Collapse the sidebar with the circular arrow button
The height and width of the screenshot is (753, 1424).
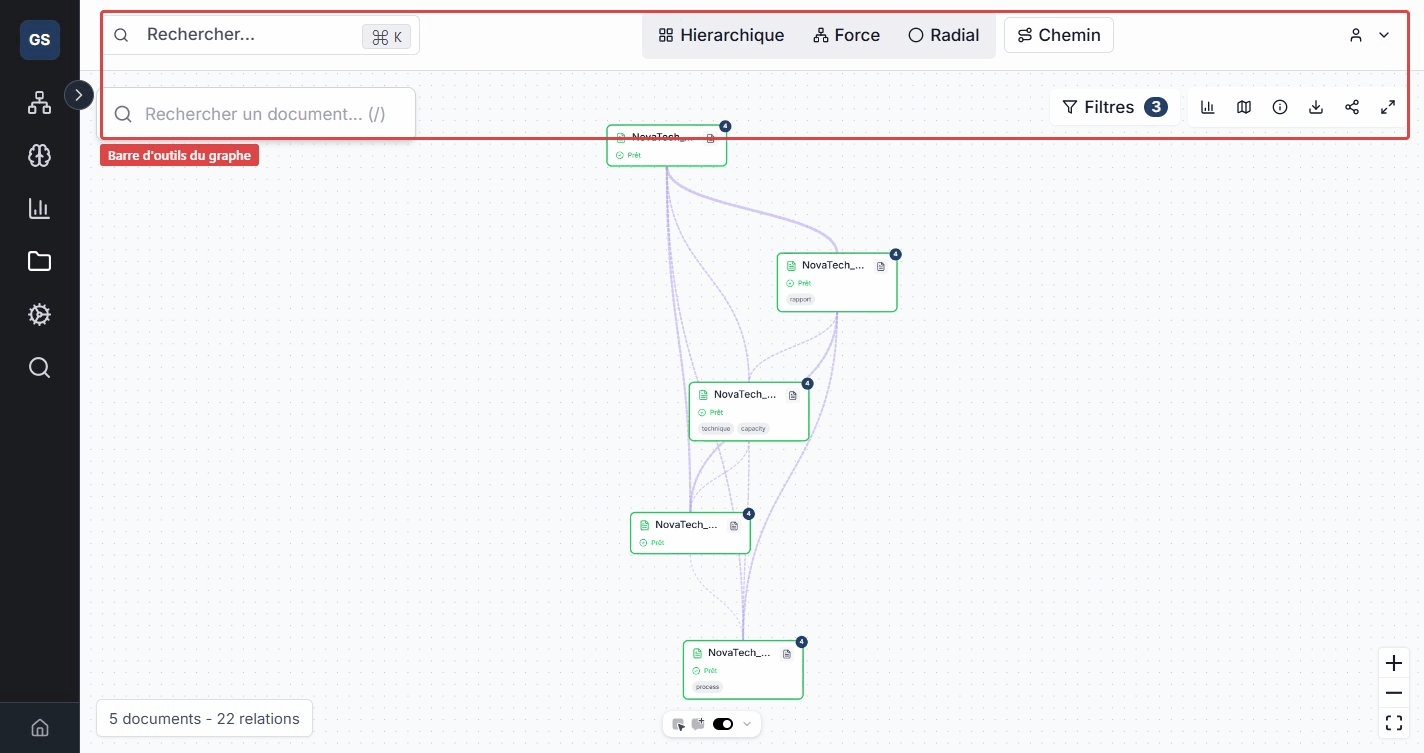pos(79,94)
